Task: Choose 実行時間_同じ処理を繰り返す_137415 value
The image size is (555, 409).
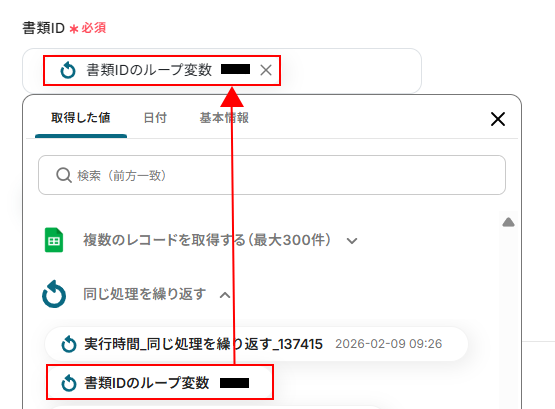Action: click(x=257, y=344)
